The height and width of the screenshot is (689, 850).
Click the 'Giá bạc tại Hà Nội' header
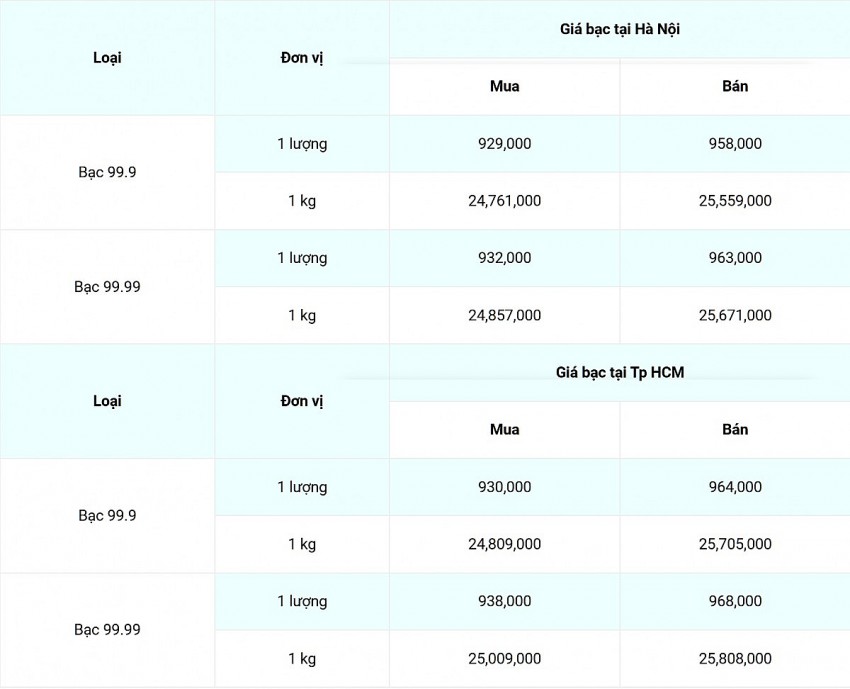click(620, 30)
